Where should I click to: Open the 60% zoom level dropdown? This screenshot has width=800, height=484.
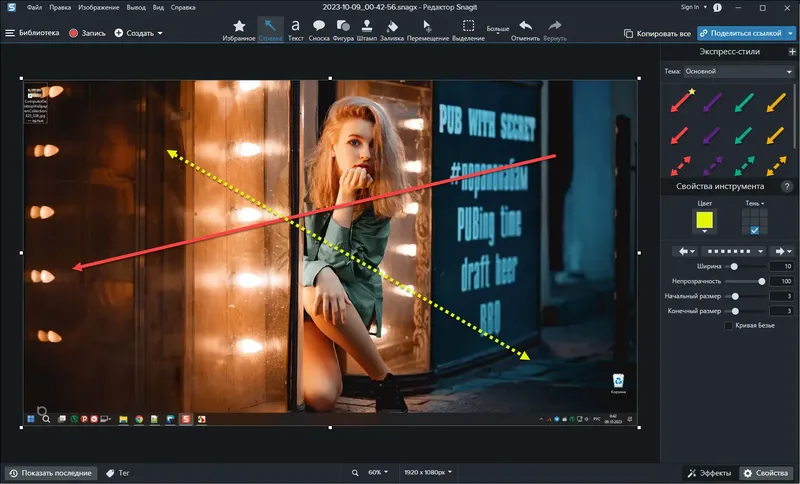click(378, 472)
